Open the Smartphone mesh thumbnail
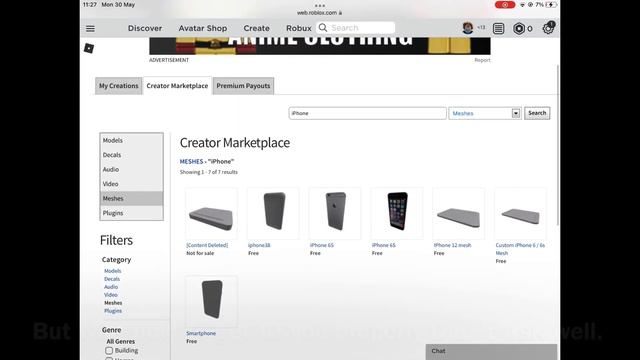Screen dimensions: 640x360 pos(211,301)
